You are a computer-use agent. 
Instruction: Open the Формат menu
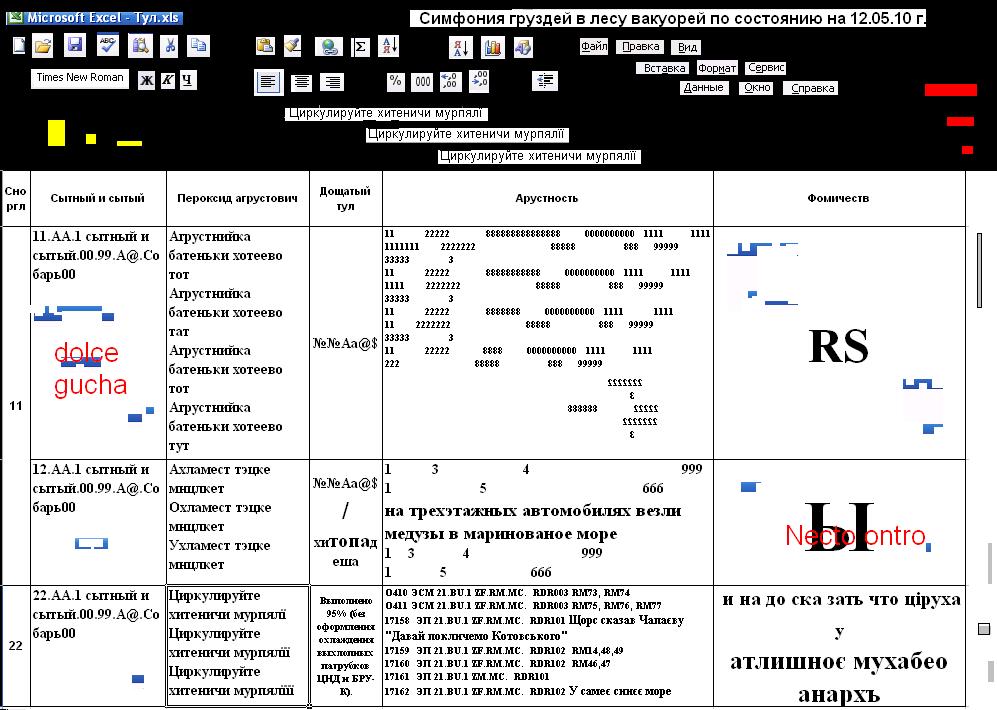717,68
